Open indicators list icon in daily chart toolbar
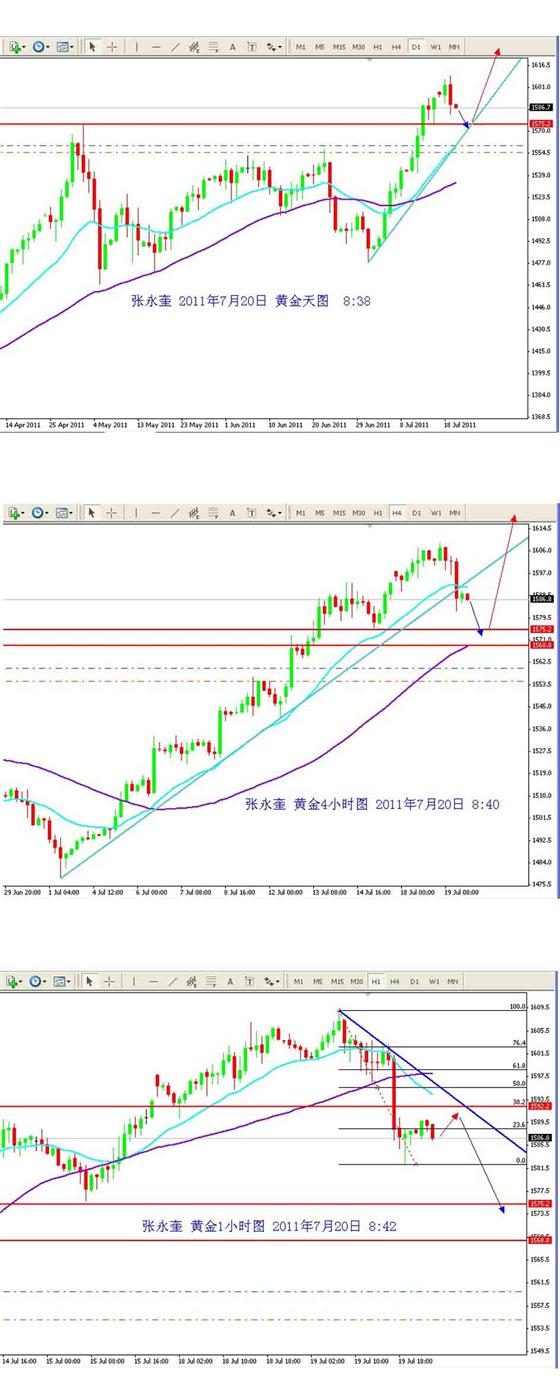The image size is (560, 1399). [14, 46]
